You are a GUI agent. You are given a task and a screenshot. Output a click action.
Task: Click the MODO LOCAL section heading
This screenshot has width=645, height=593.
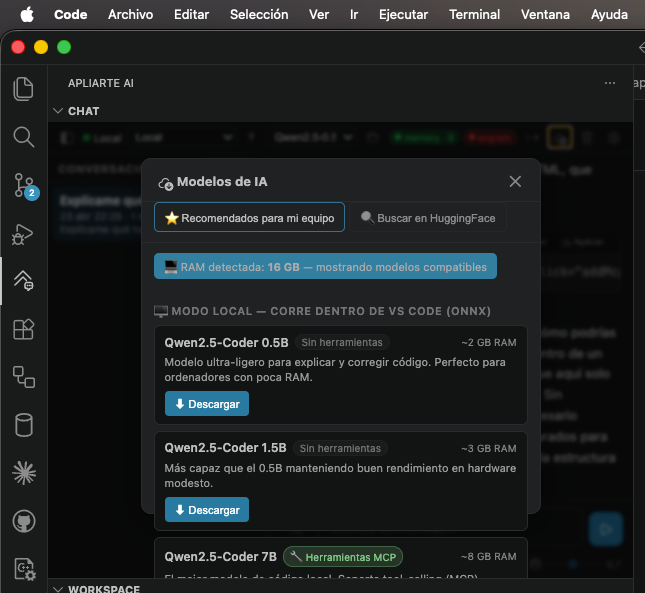(322, 311)
